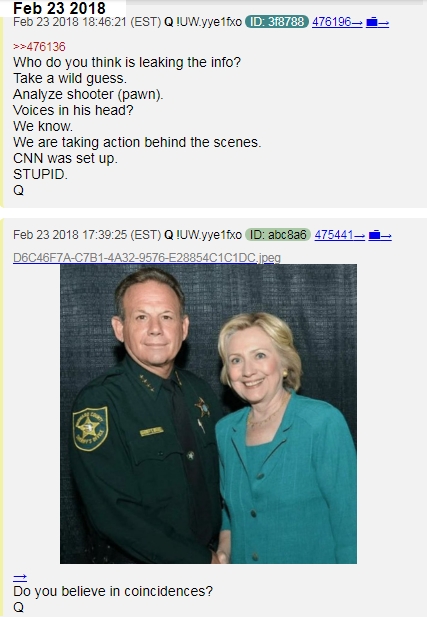Click the 'We are taking action behind the scenes.' line

click(x=137, y=142)
